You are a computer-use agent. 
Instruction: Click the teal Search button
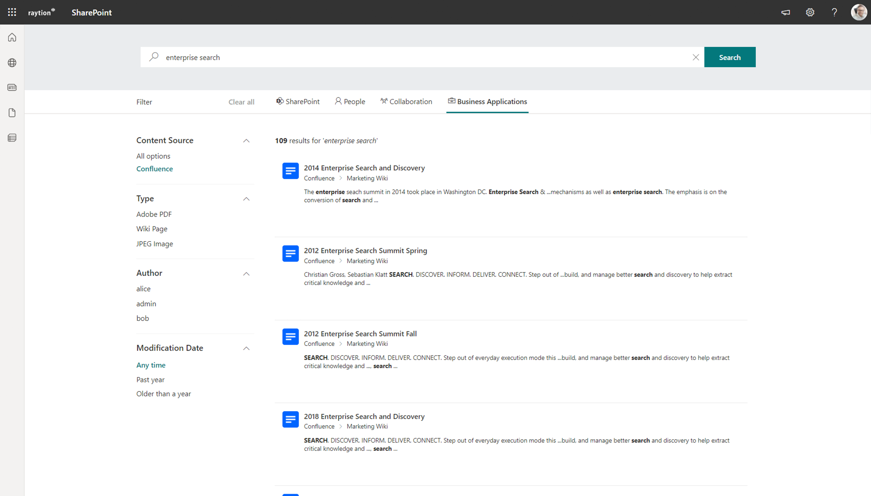(x=729, y=57)
